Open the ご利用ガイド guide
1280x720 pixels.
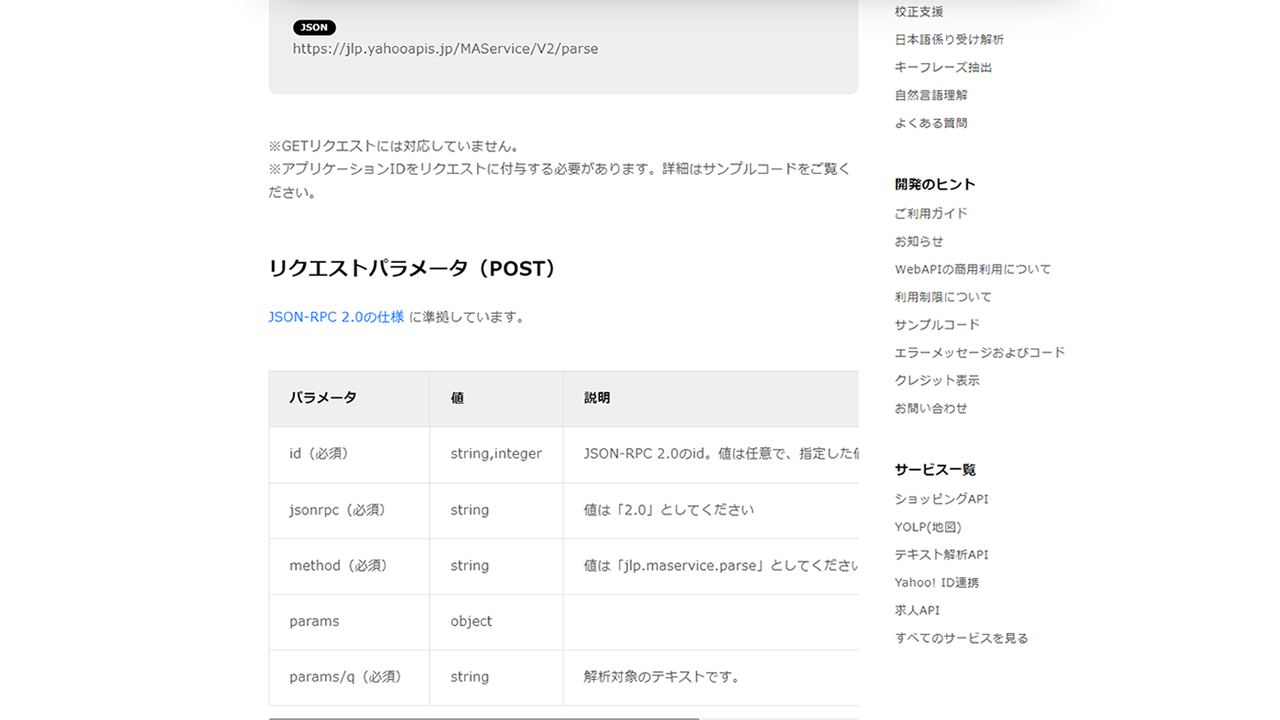click(930, 213)
